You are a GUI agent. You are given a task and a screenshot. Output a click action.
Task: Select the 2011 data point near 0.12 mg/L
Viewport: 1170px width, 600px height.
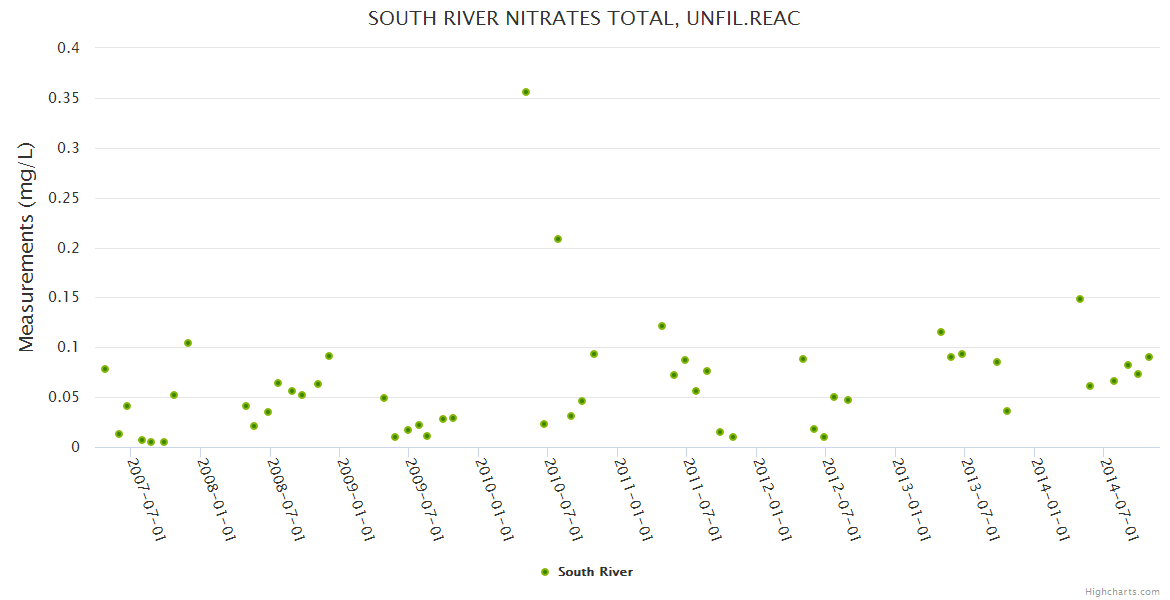click(662, 326)
